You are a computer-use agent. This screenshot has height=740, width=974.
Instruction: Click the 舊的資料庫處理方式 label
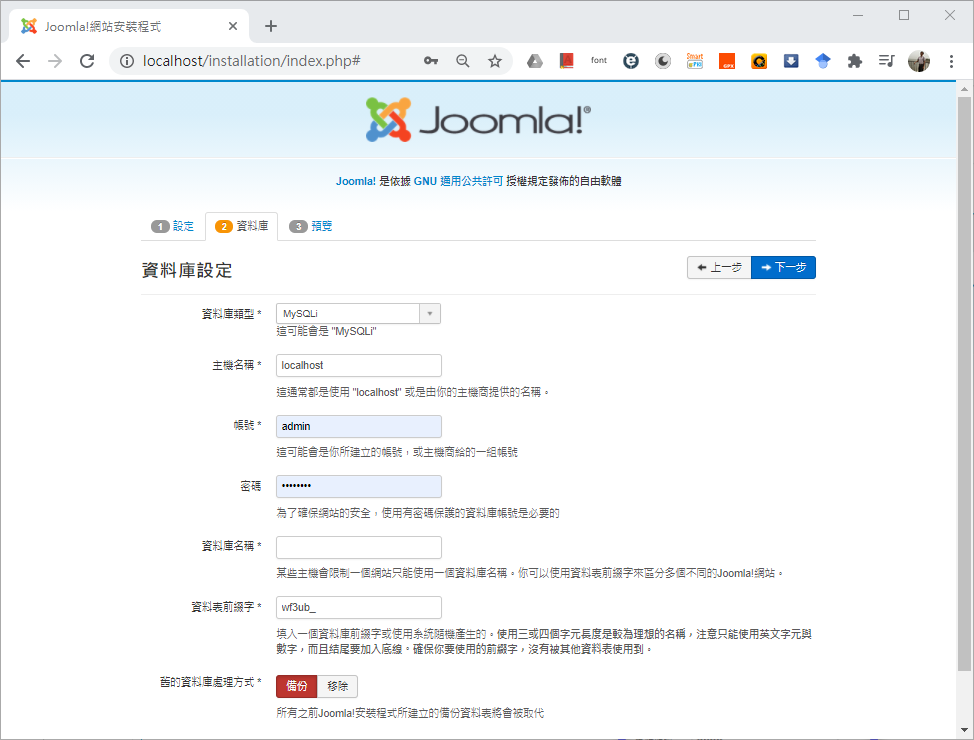(211, 682)
